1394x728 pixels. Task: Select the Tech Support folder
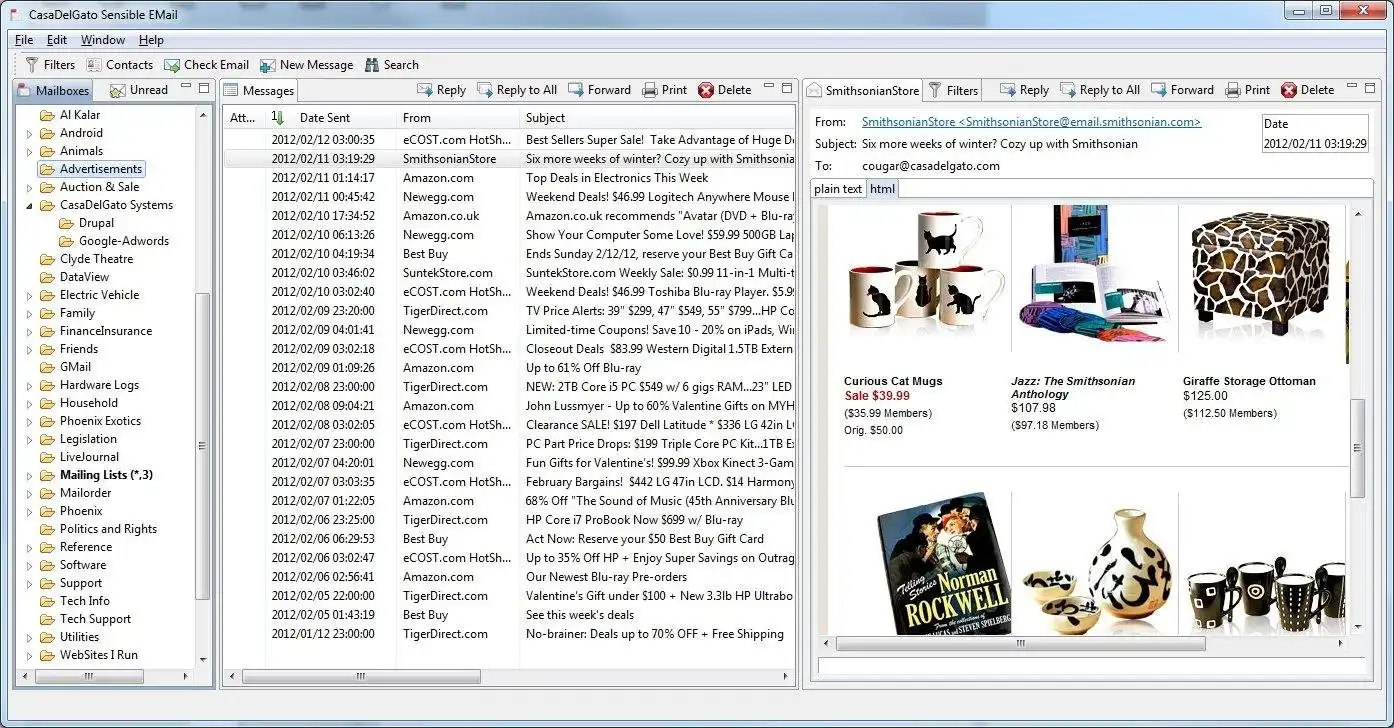pos(85,619)
